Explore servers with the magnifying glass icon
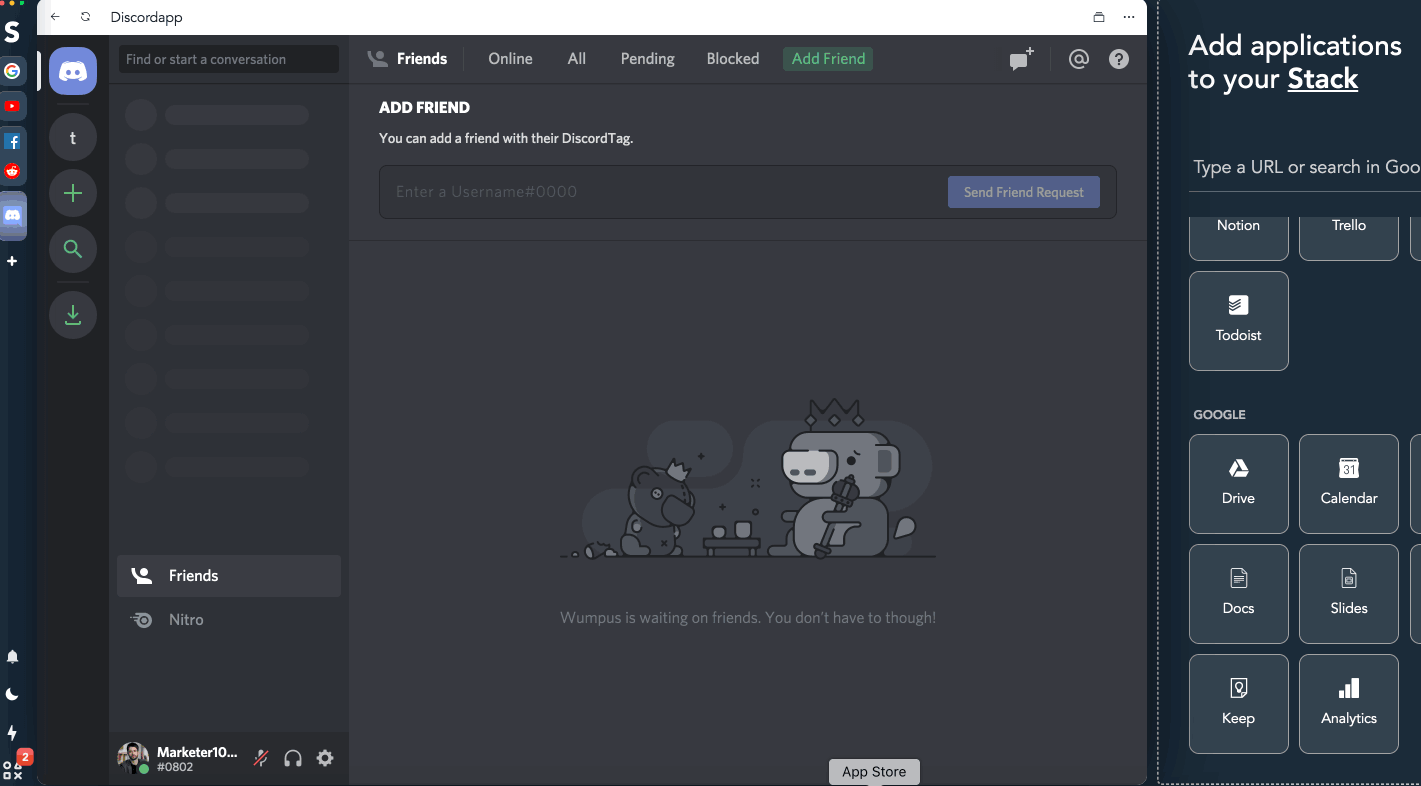The image size is (1421, 786). click(x=72, y=249)
